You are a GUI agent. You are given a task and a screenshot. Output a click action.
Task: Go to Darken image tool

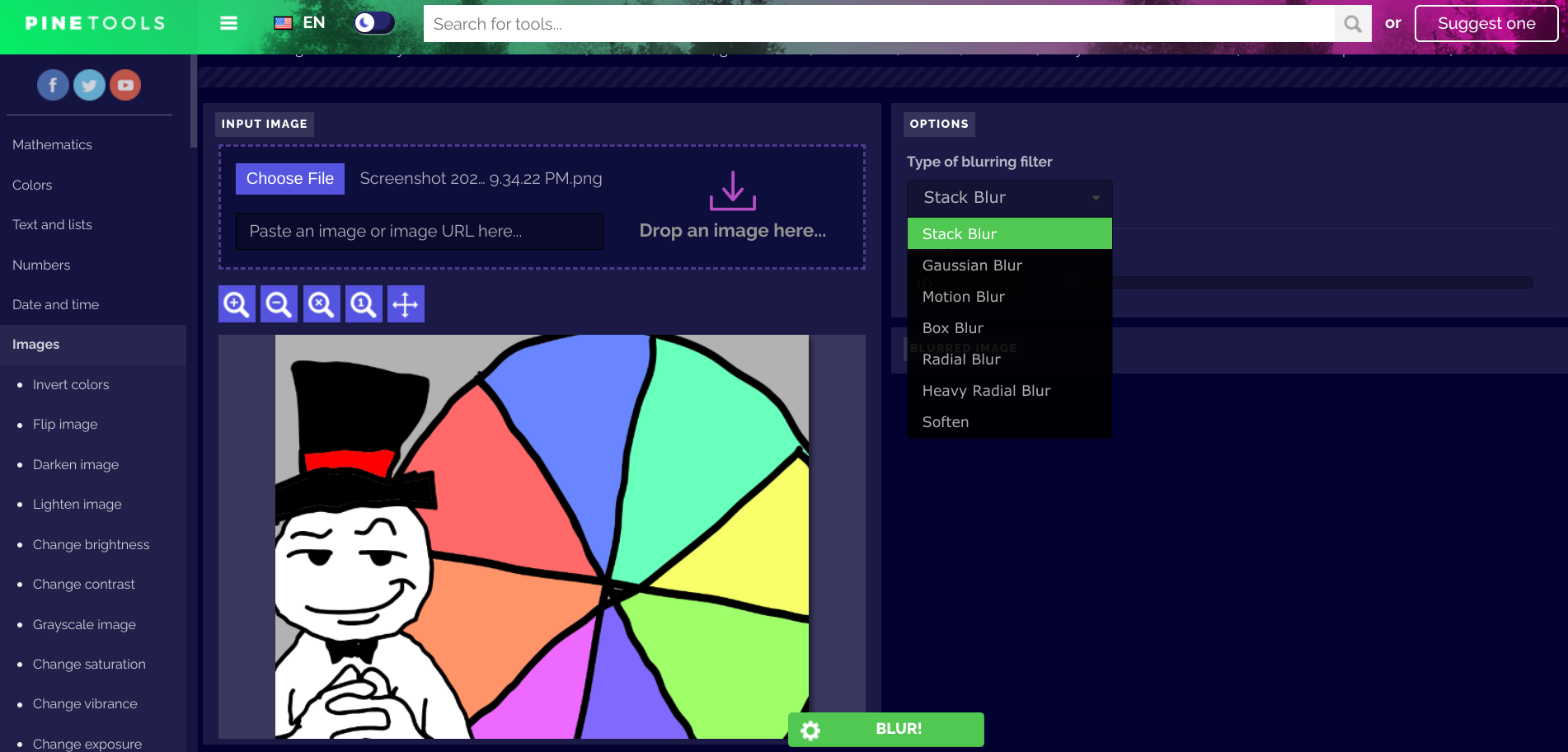pos(76,464)
